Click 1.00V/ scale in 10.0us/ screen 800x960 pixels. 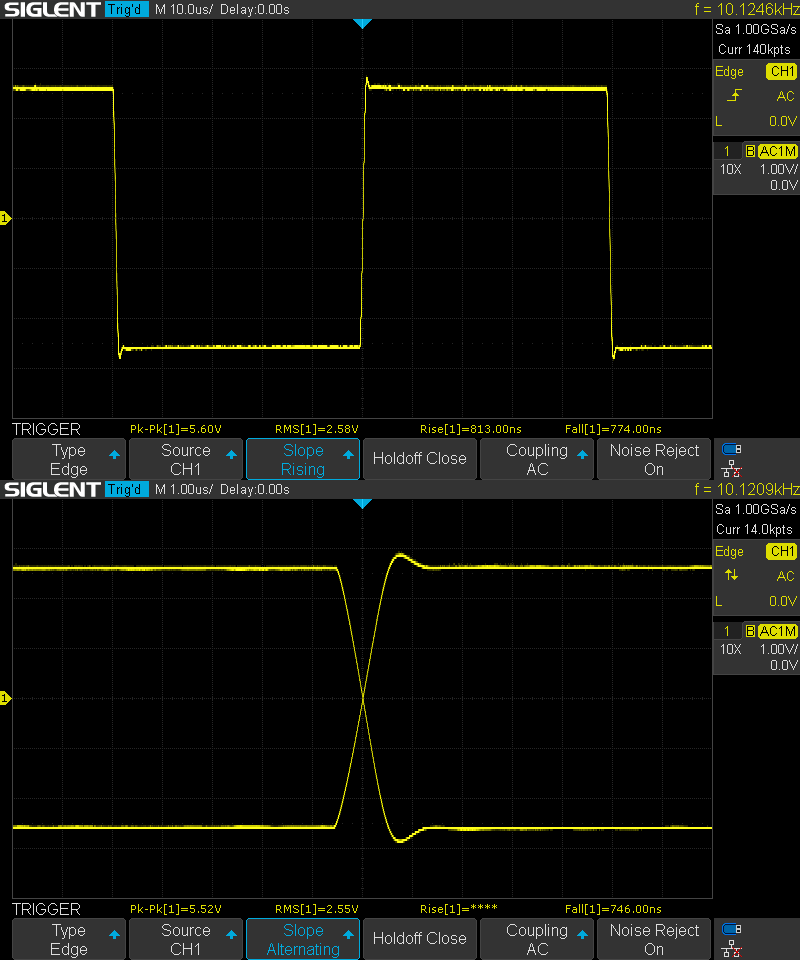pyautogui.click(x=779, y=169)
